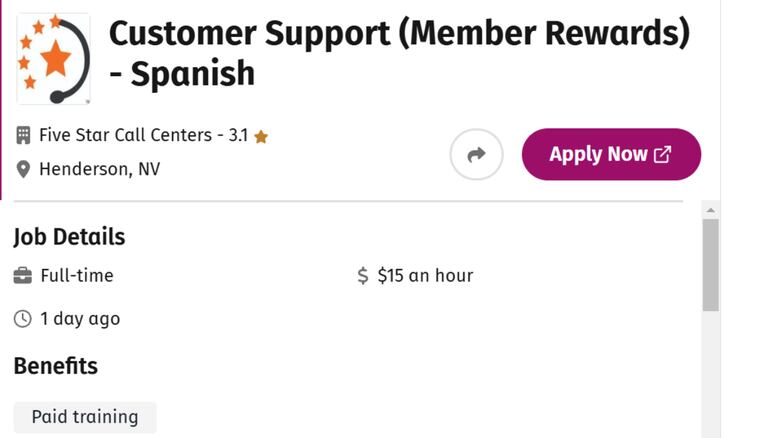Select the Paid training benefit tag
Image resolution: width=773 pixels, height=438 pixels.
point(85,417)
